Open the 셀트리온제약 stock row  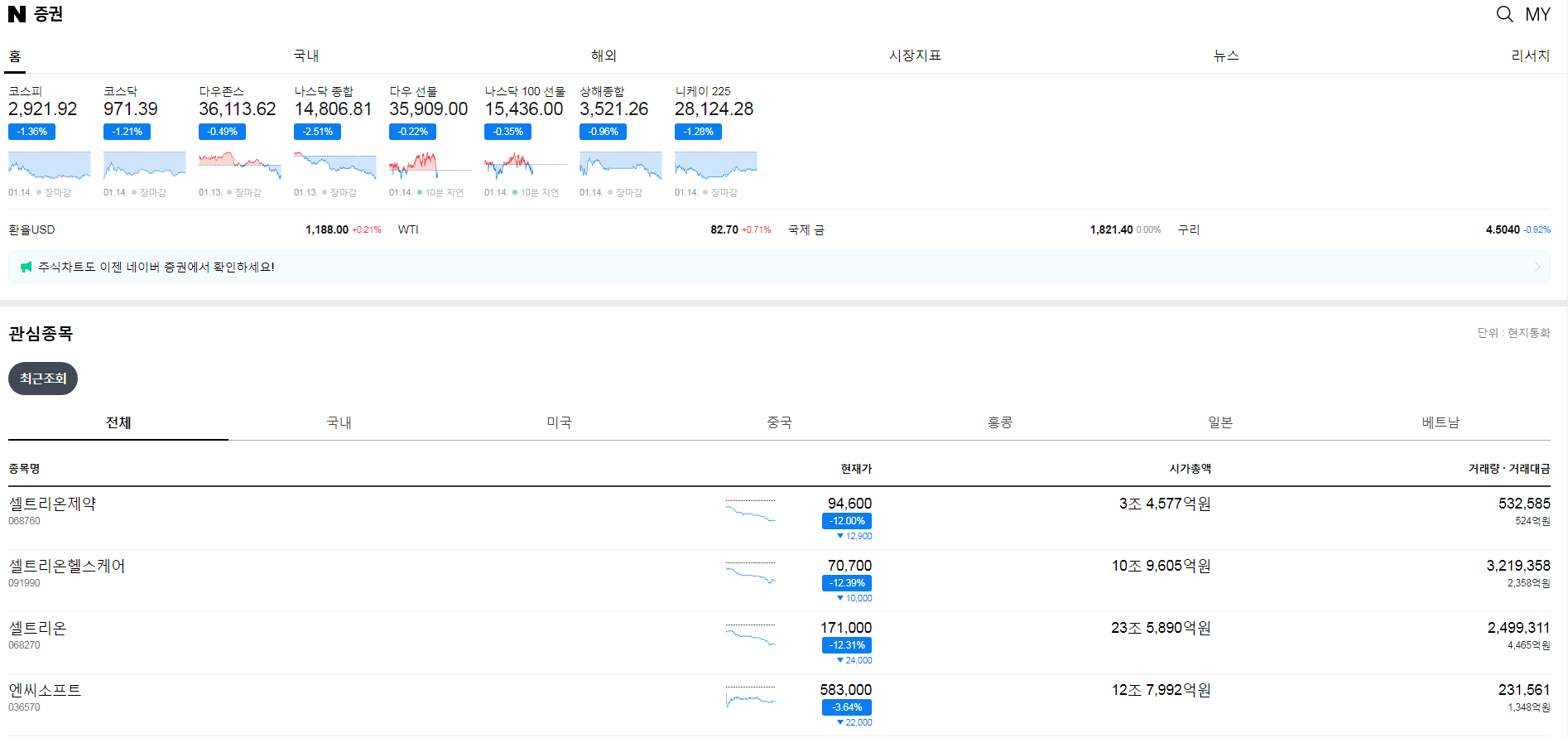tap(779, 519)
